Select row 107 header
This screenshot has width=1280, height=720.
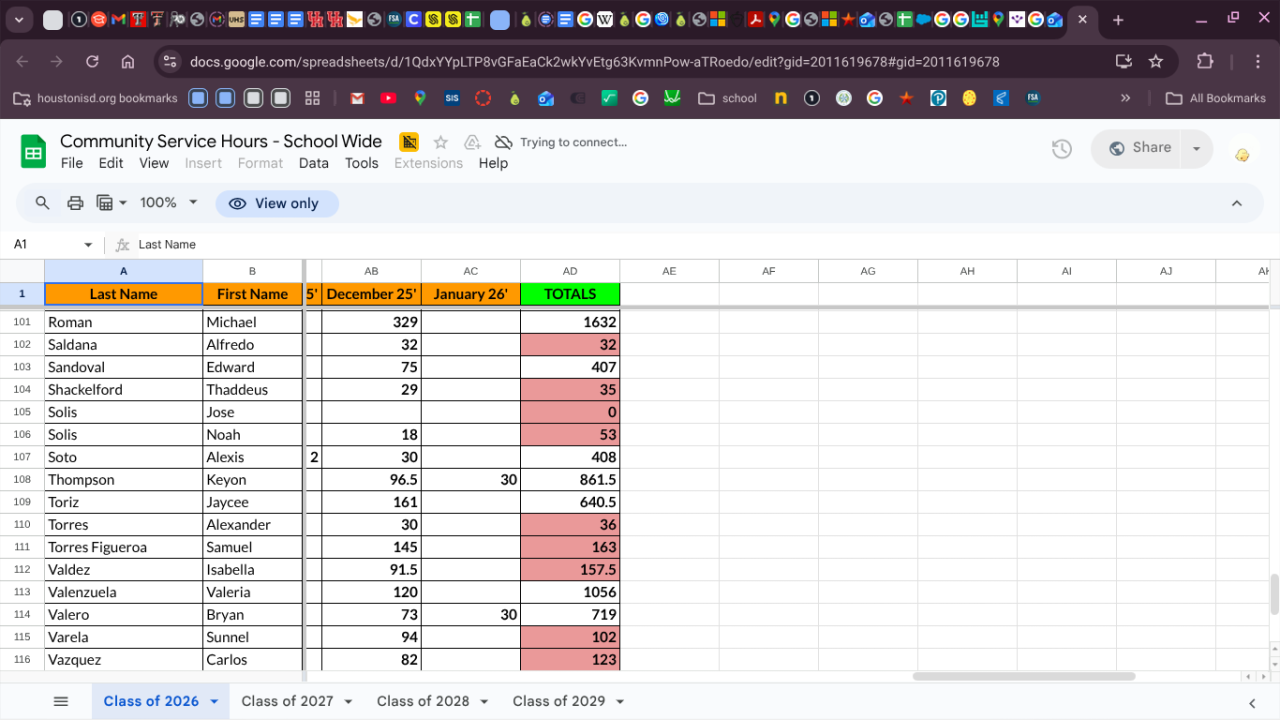pos(22,457)
